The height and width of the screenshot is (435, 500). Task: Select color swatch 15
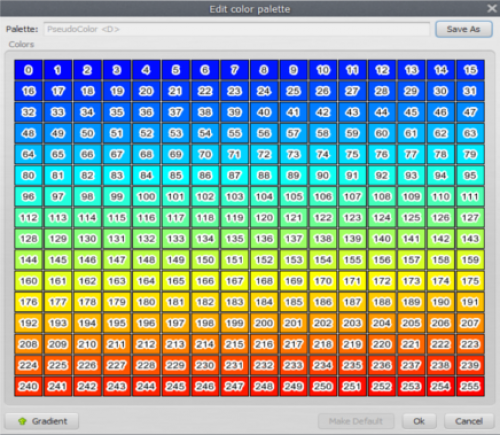point(470,70)
